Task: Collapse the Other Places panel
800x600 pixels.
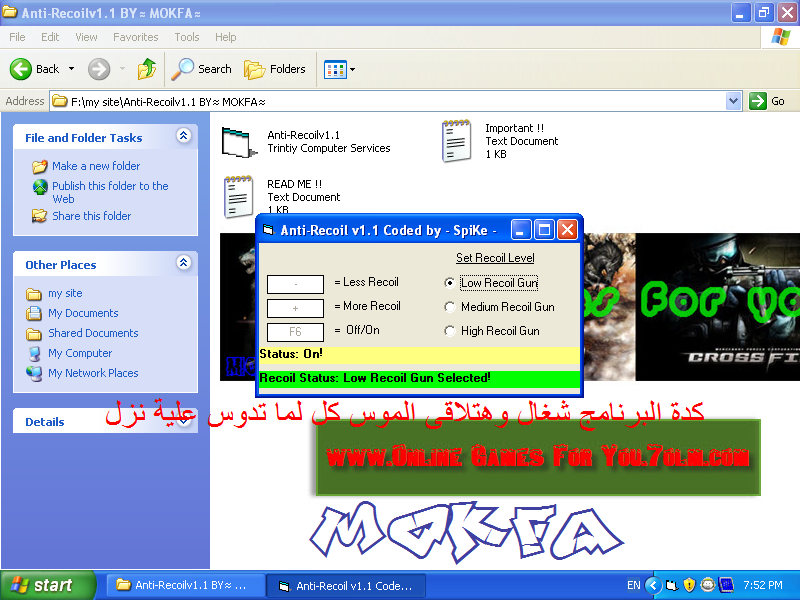Action: [184, 262]
